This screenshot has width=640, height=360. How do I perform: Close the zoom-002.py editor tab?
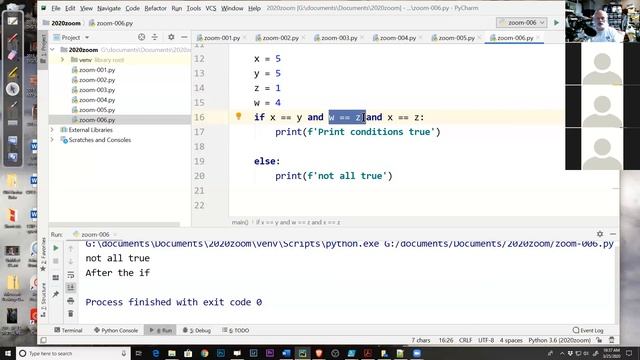303,38
